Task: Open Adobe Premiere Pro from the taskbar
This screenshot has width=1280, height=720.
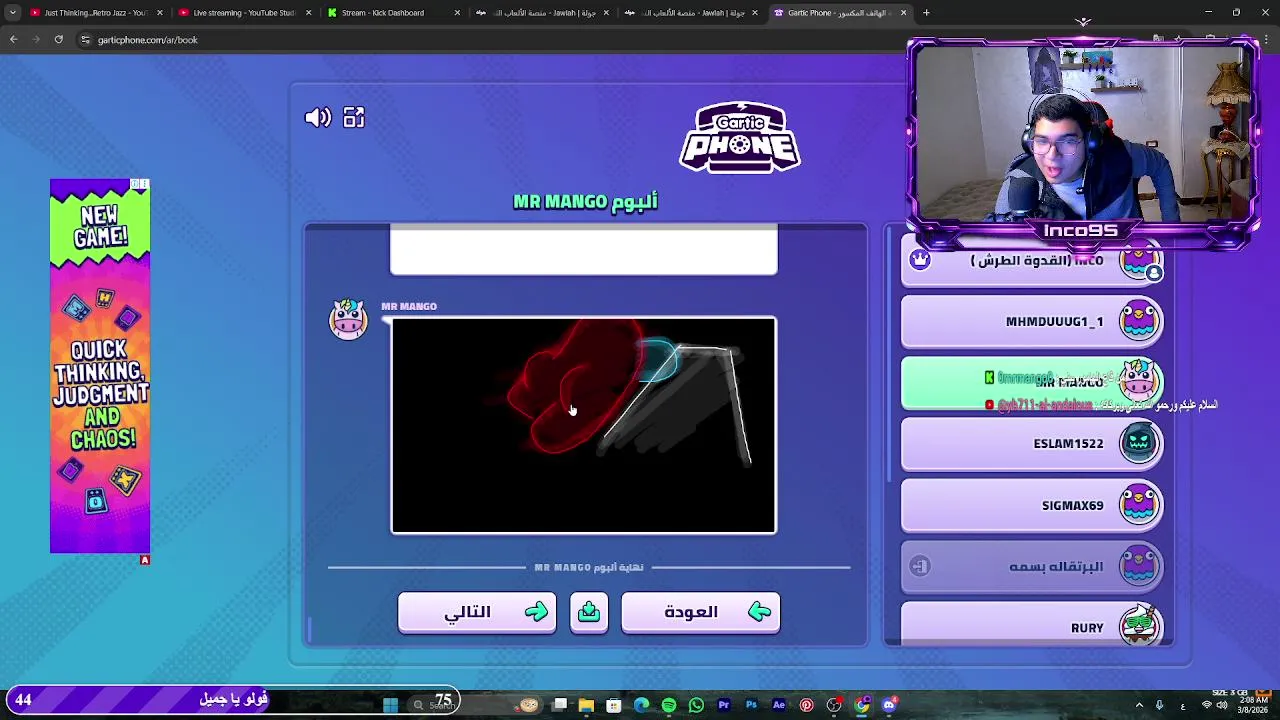Action: pyautogui.click(x=724, y=705)
